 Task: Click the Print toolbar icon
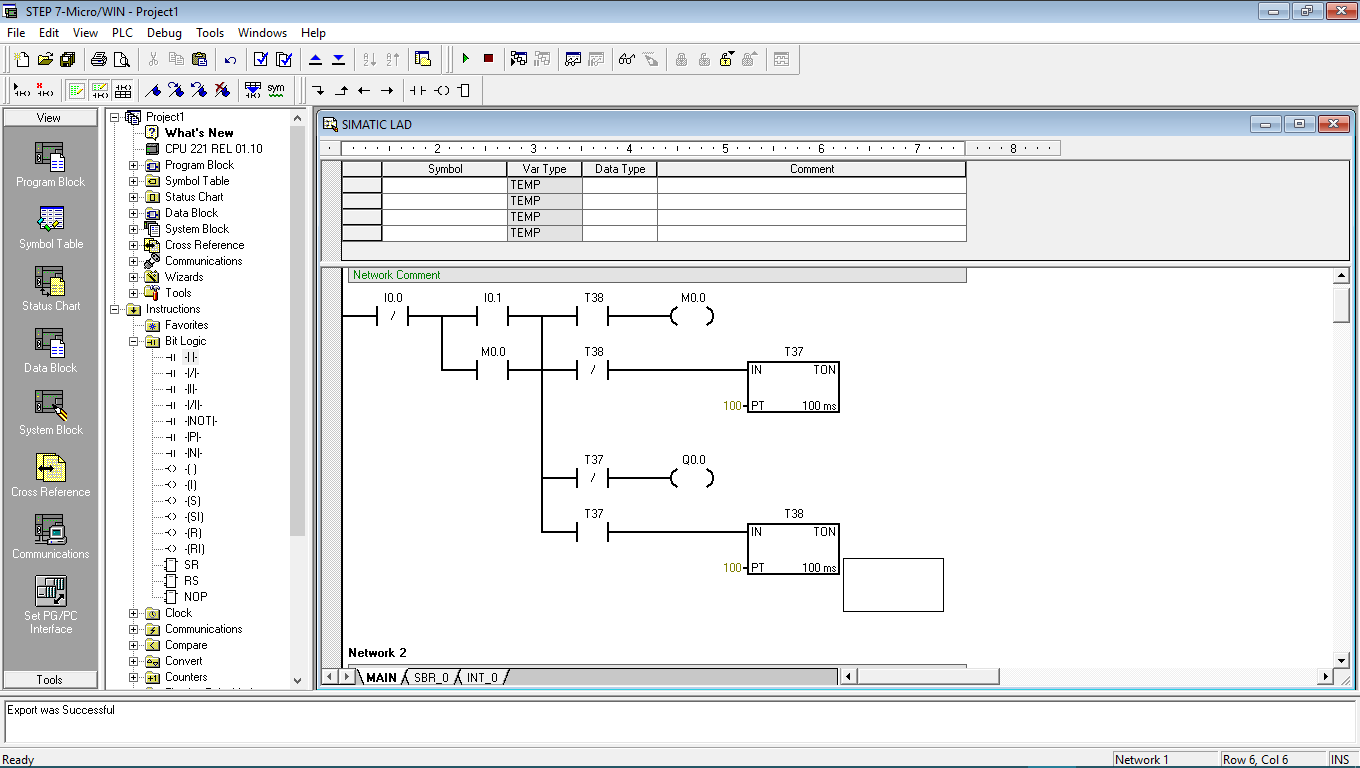tap(99, 59)
